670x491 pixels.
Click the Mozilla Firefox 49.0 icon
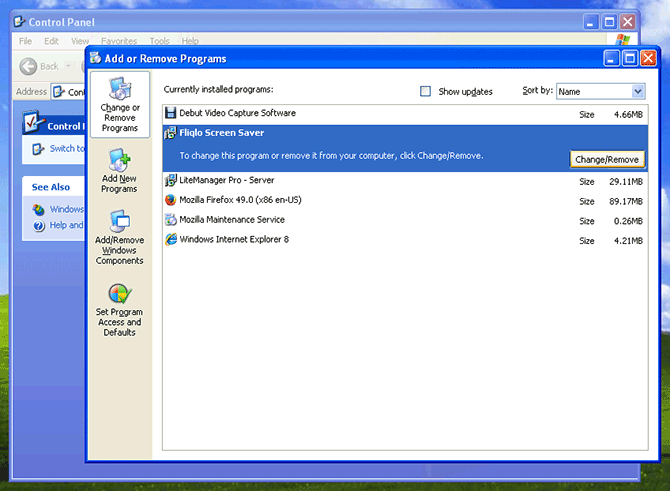point(170,200)
